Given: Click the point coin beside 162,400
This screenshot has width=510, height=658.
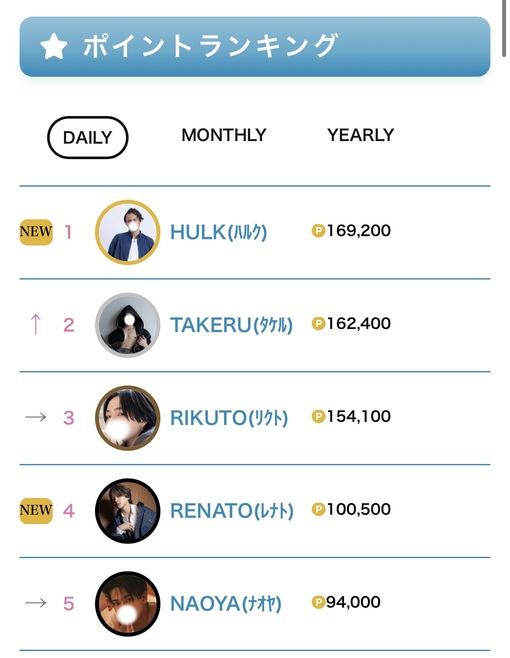Looking at the screenshot, I should [319, 324].
